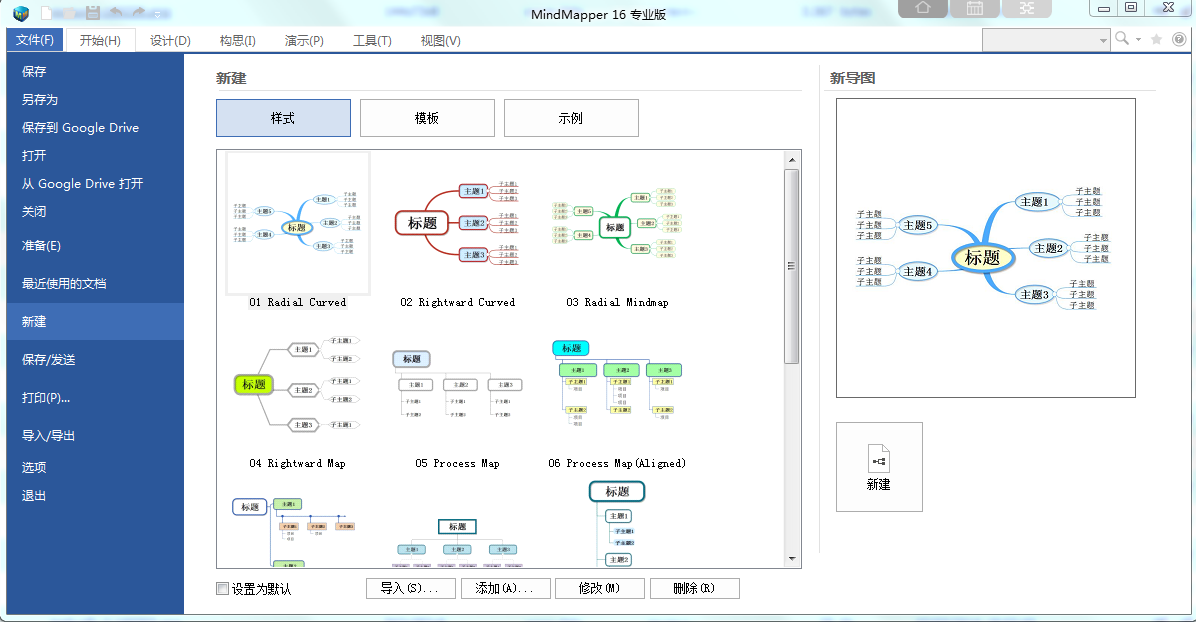The width and height of the screenshot is (1196, 622).
Task: Click the MindMapper app logo icon
Action: click(21, 13)
